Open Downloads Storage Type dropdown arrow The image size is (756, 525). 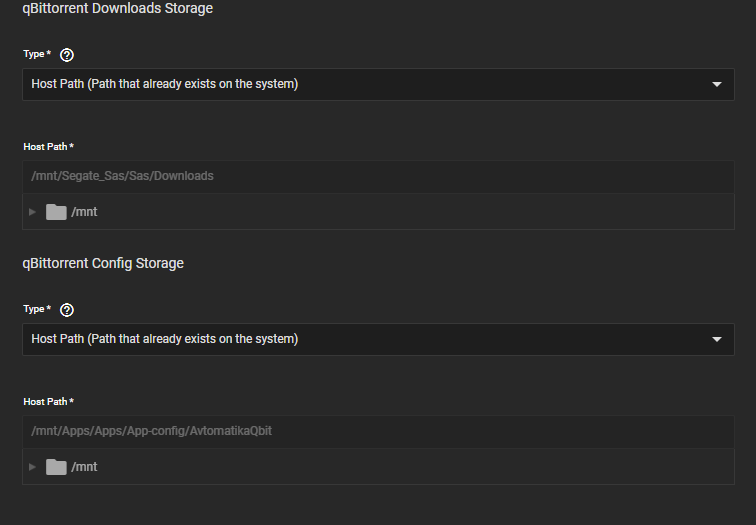[x=716, y=85]
